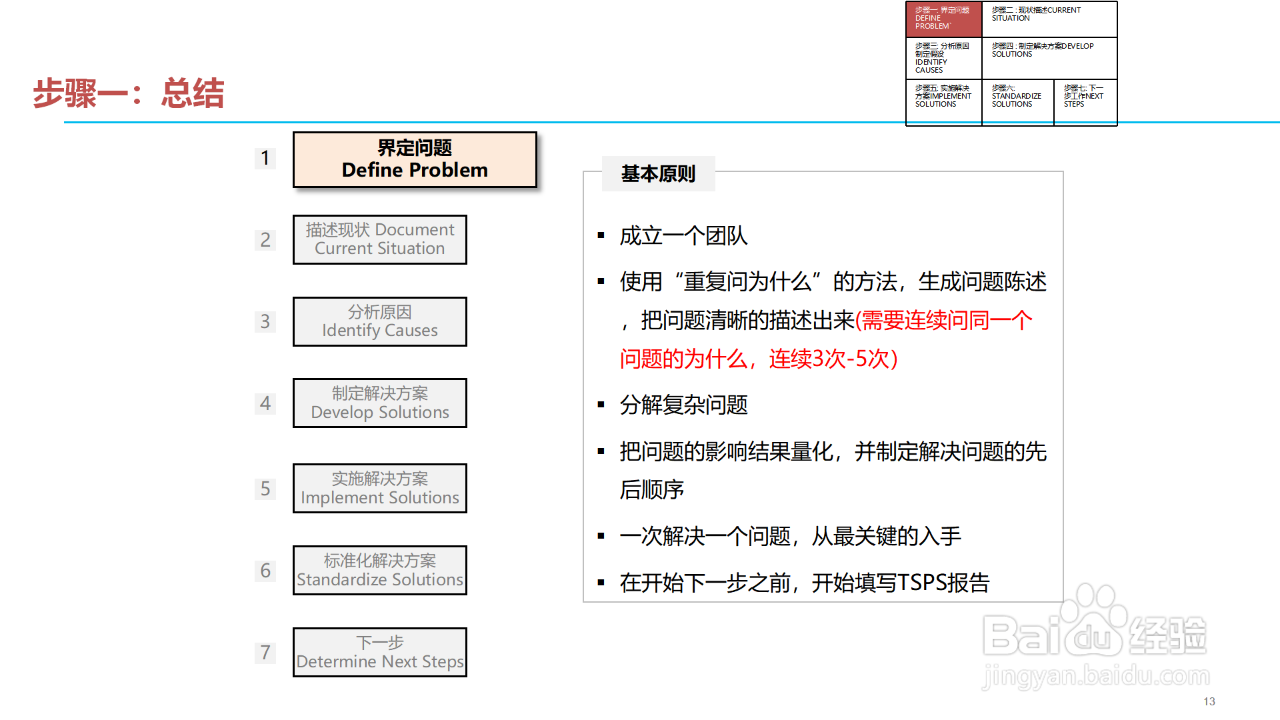Select the IDENTIFY CAUSES navigation grid cell
The width and height of the screenshot is (1280, 720).
click(x=944, y=59)
